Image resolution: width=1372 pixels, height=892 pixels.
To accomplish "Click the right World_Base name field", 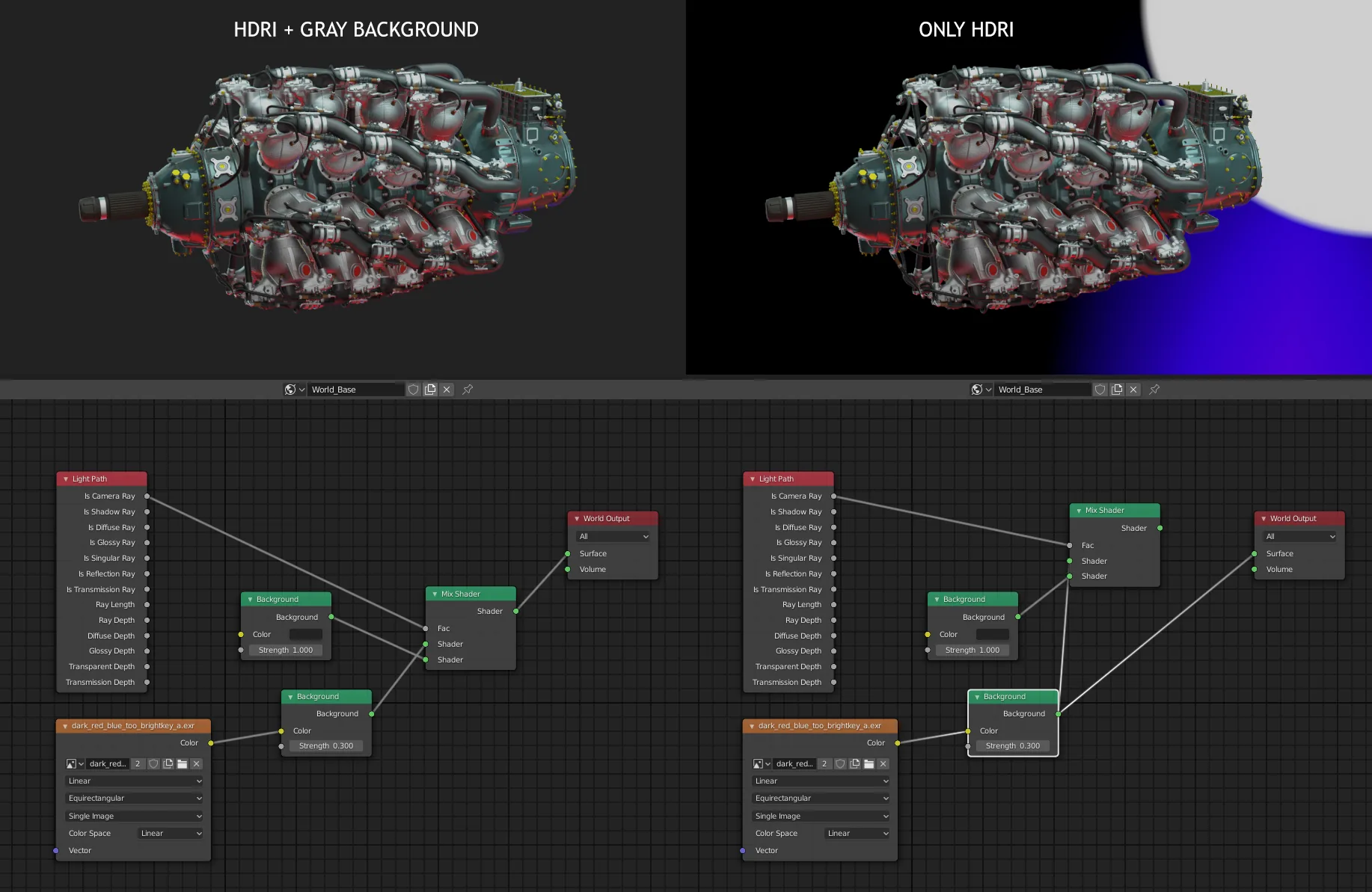I will click(x=1043, y=390).
